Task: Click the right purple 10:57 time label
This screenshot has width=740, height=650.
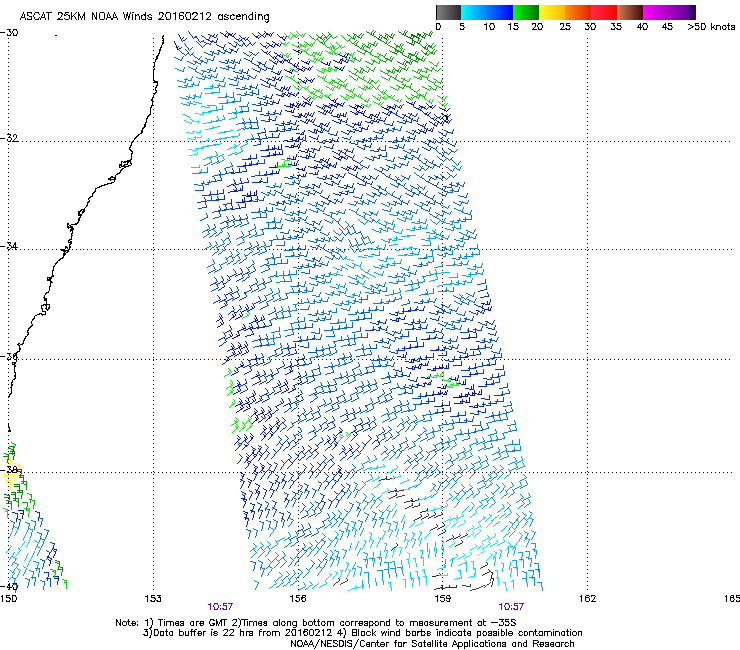Action: tap(511, 607)
